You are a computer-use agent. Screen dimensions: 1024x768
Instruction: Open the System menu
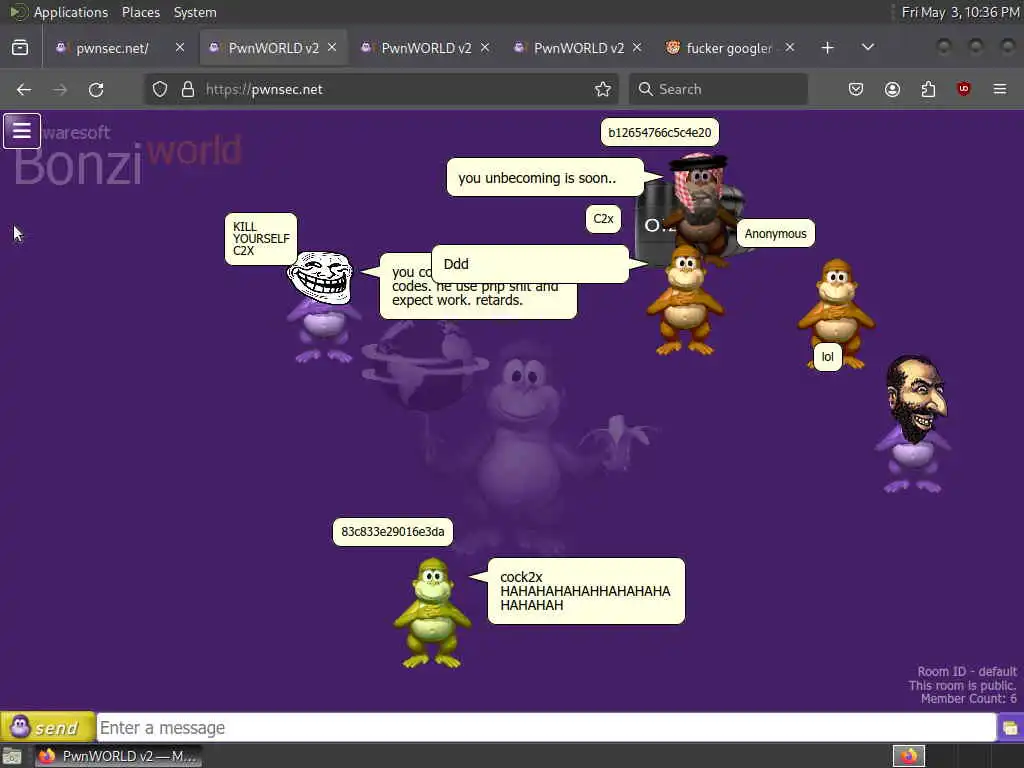(x=195, y=12)
